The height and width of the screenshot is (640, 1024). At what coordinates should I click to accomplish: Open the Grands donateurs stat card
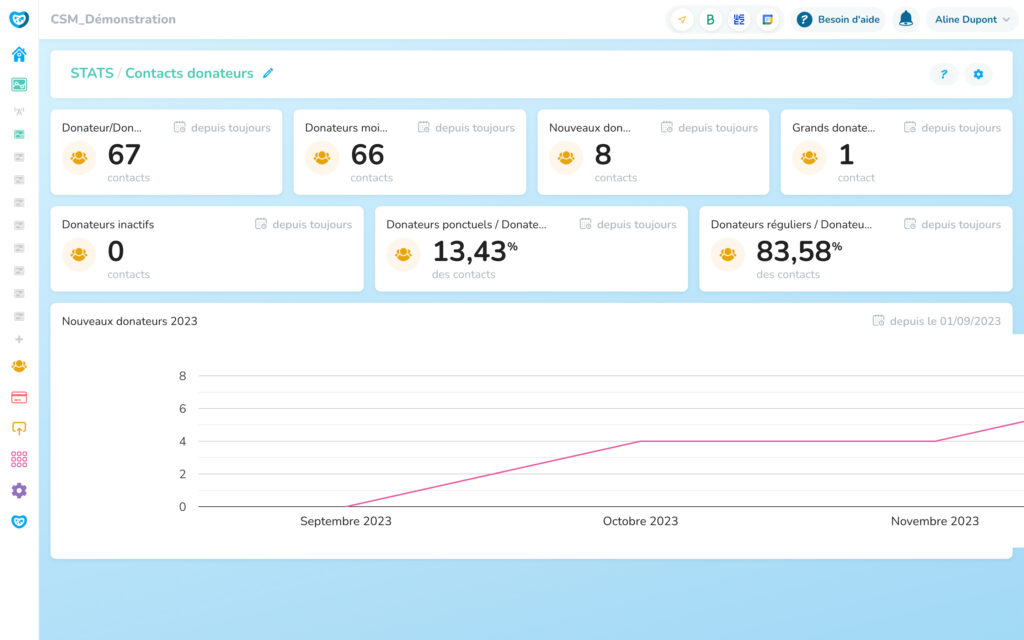pyautogui.click(x=895, y=152)
